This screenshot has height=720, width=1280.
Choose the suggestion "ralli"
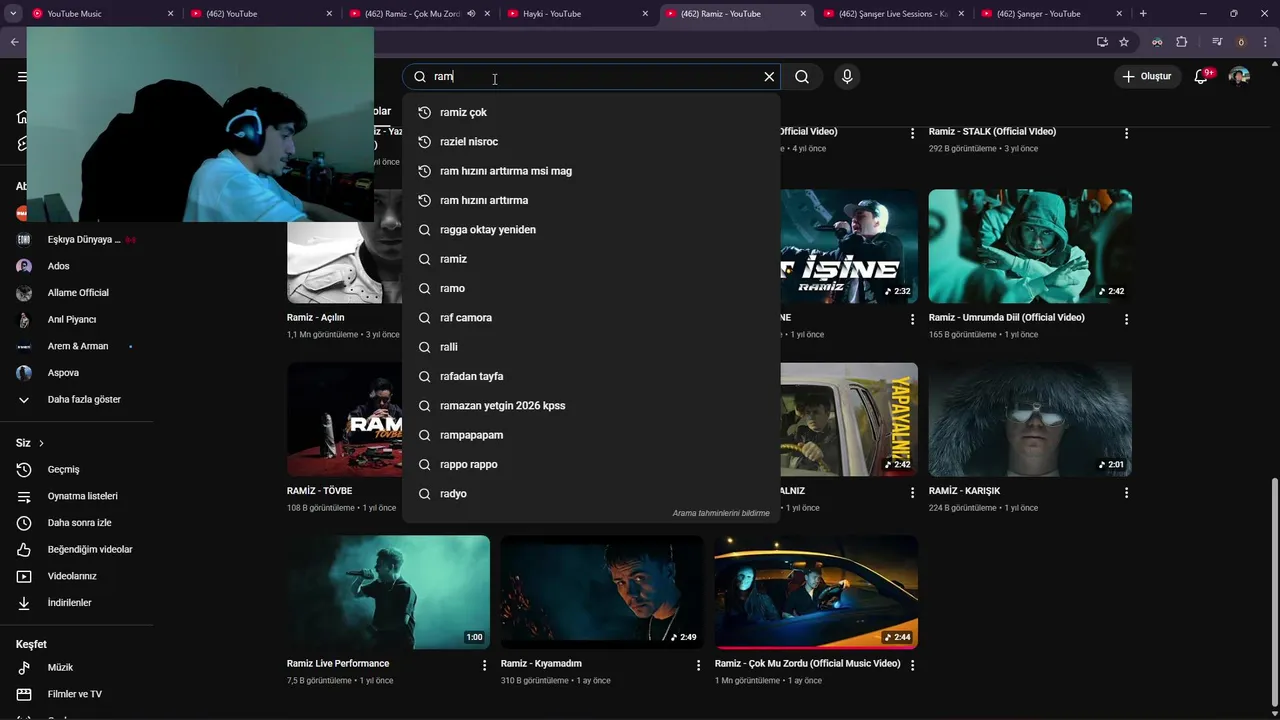coord(591,347)
